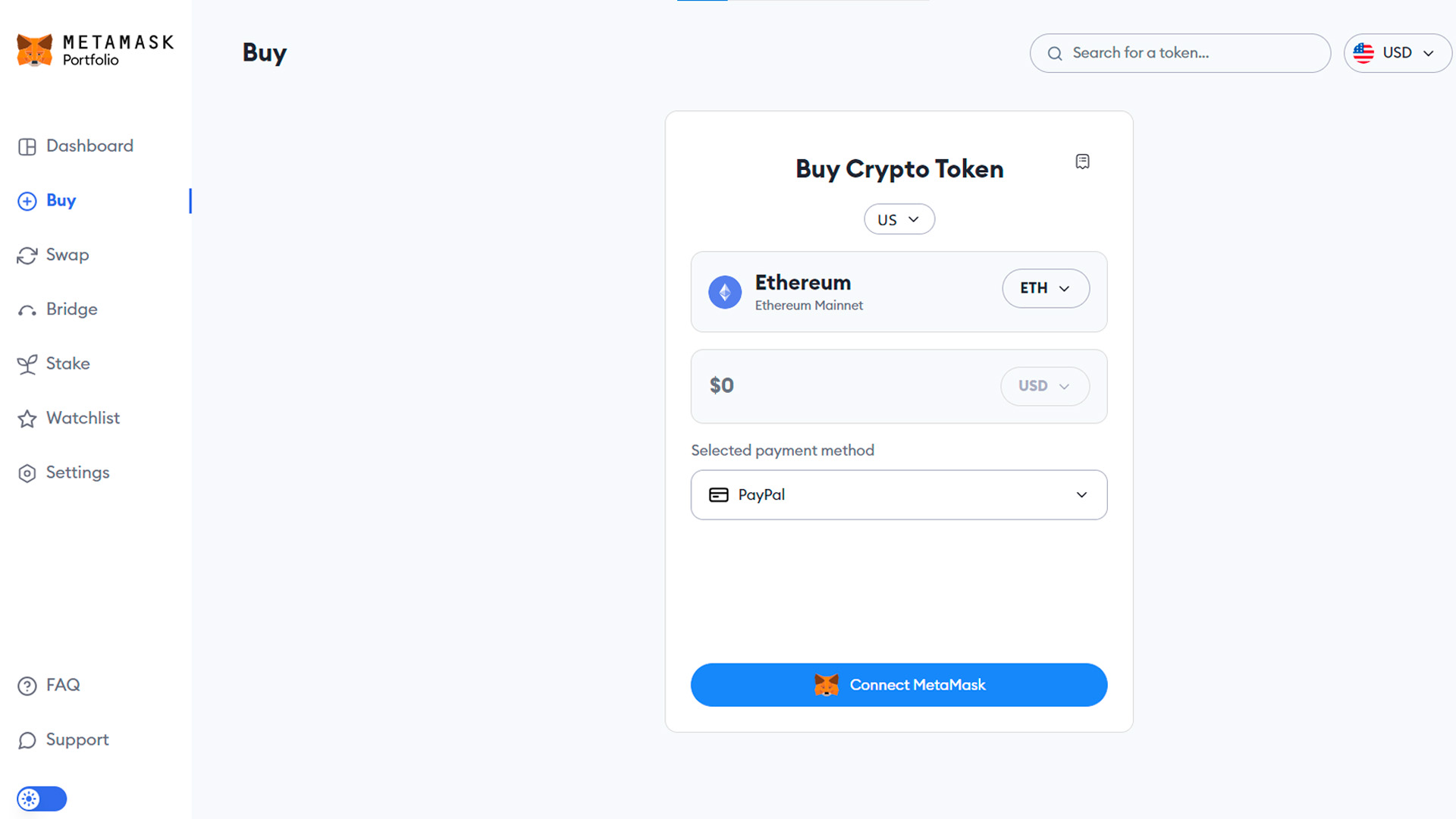Click Connect MetaMask button

[x=898, y=685]
